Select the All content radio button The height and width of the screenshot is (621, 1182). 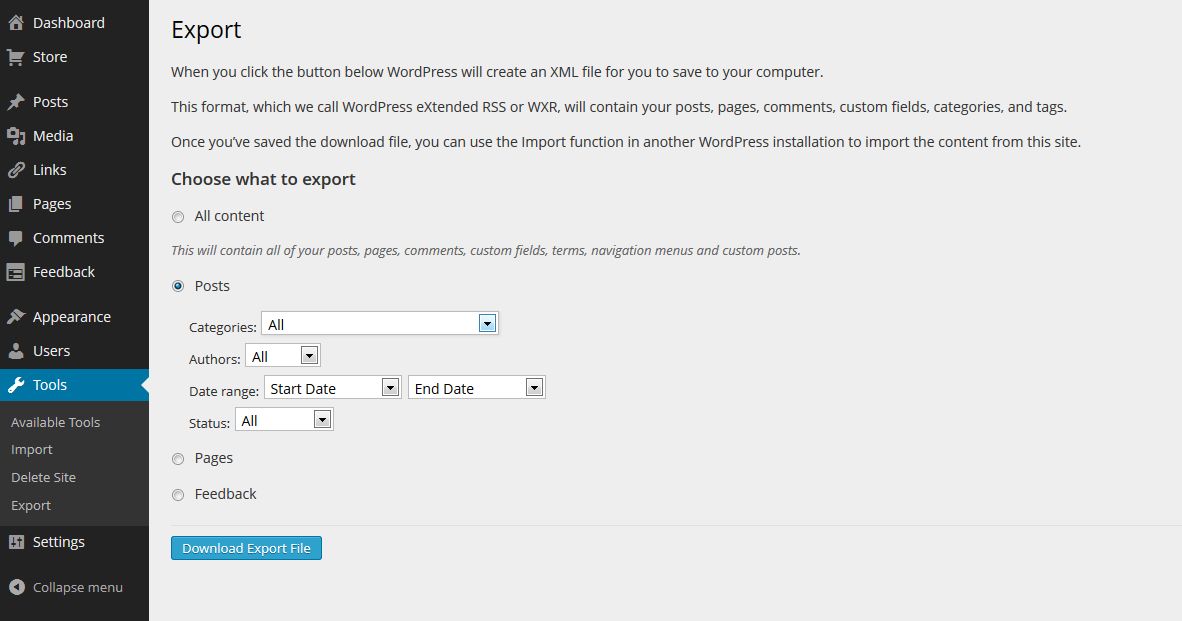click(178, 217)
